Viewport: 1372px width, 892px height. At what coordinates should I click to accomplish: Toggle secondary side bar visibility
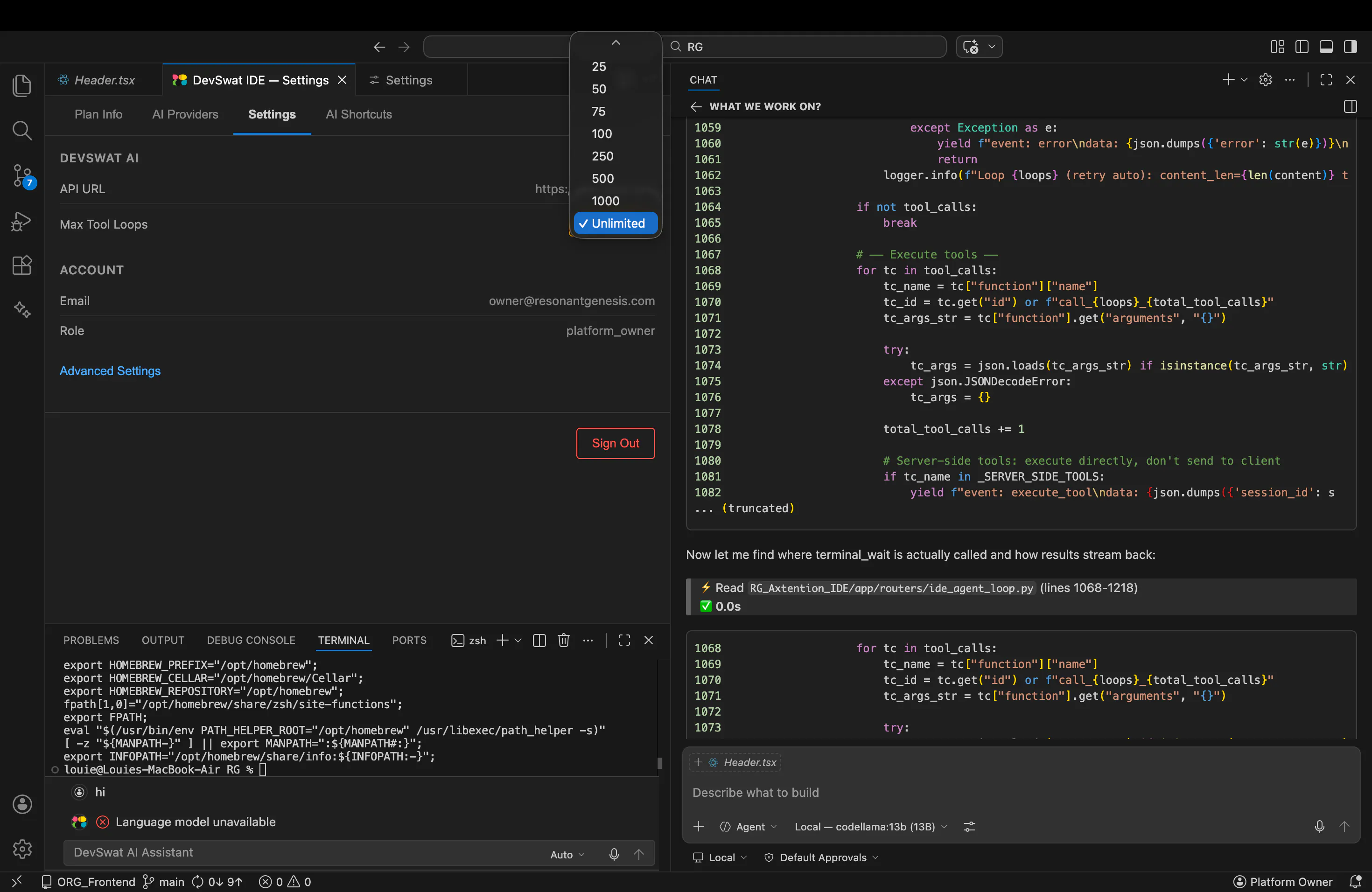tap(1350, 47)
